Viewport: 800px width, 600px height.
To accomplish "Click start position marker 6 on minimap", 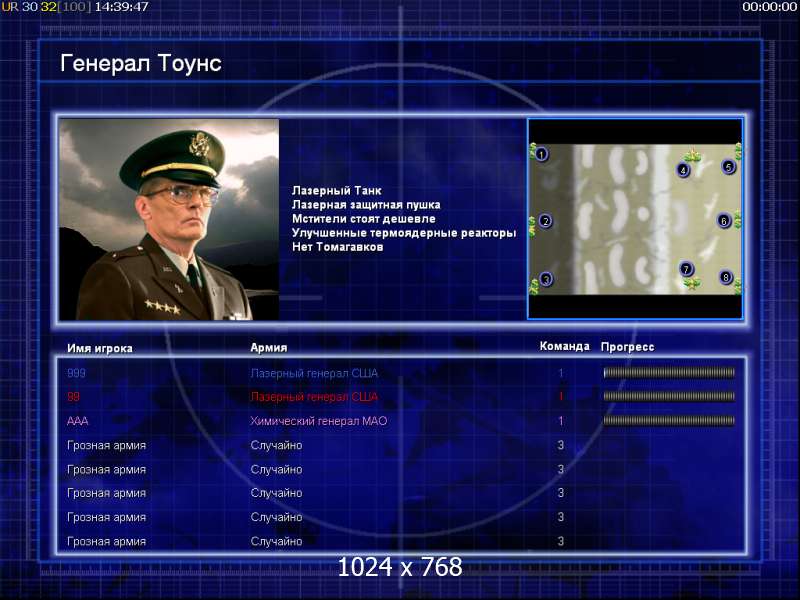I will coord(723,221).
